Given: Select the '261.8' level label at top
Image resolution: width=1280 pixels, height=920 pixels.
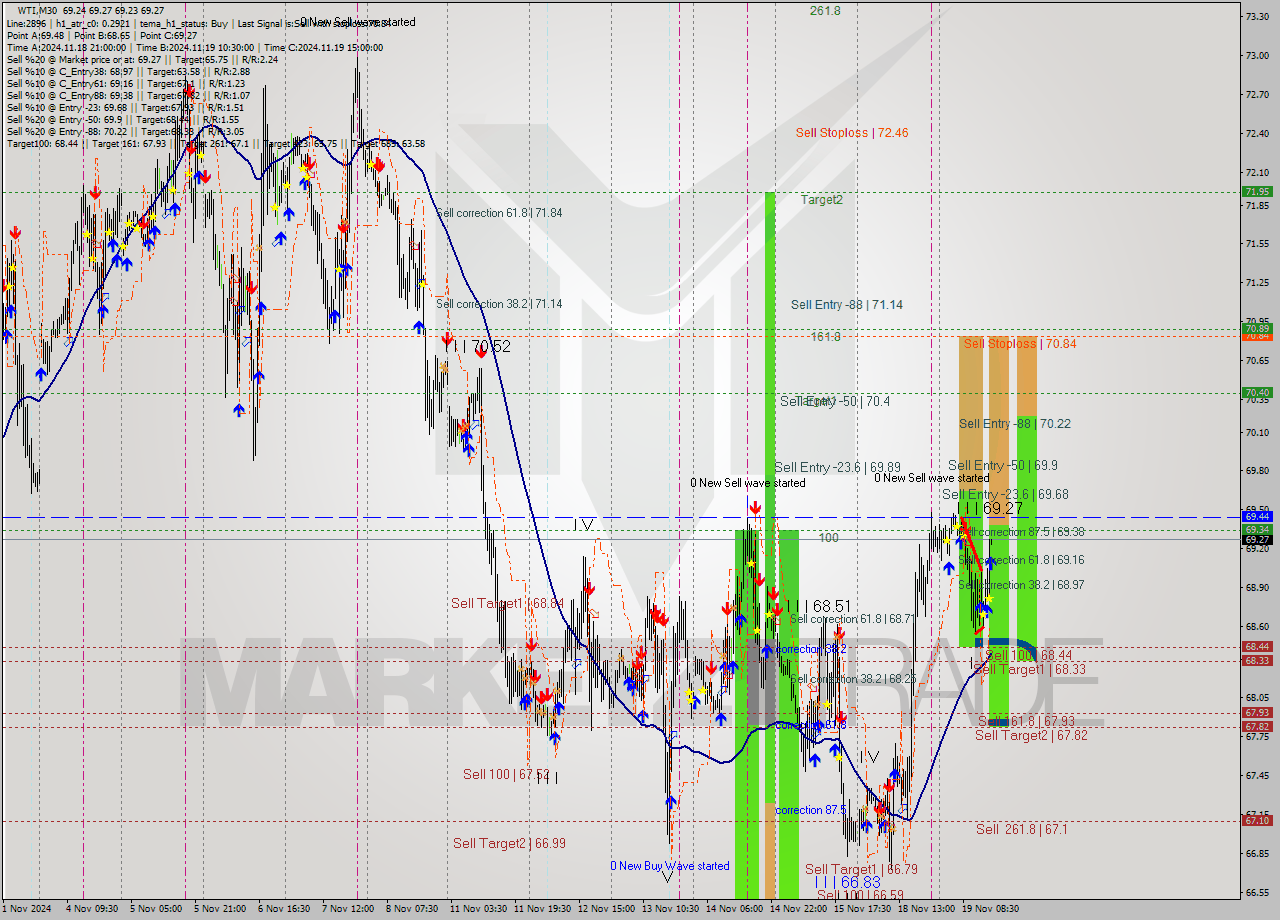Looking at the screenshot, I should (x=825, y=11).
